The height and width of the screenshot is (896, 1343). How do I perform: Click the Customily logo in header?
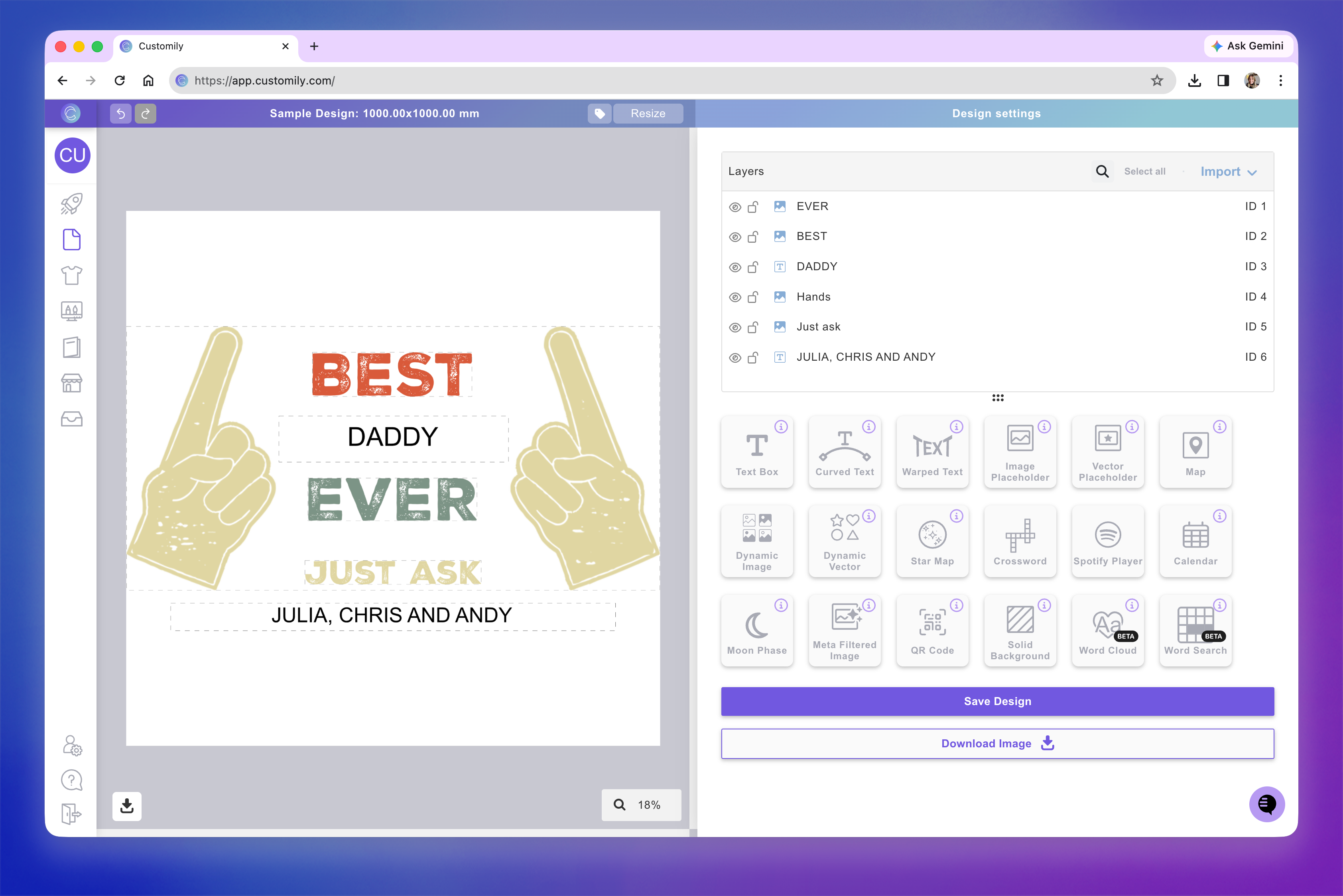pos(71,114)
